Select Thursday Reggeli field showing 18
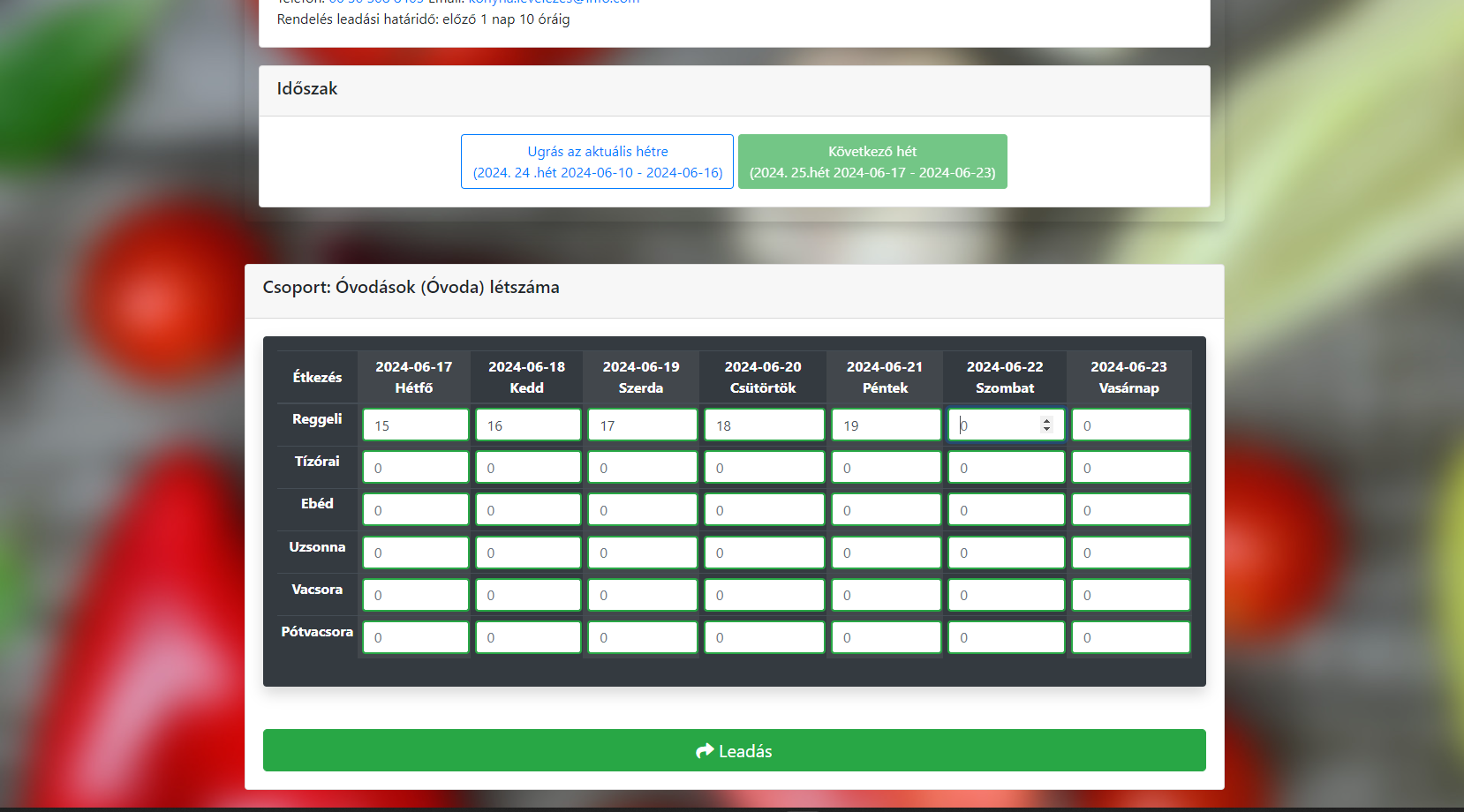The width and height of the screenshot is (1464, 812). 764,425
